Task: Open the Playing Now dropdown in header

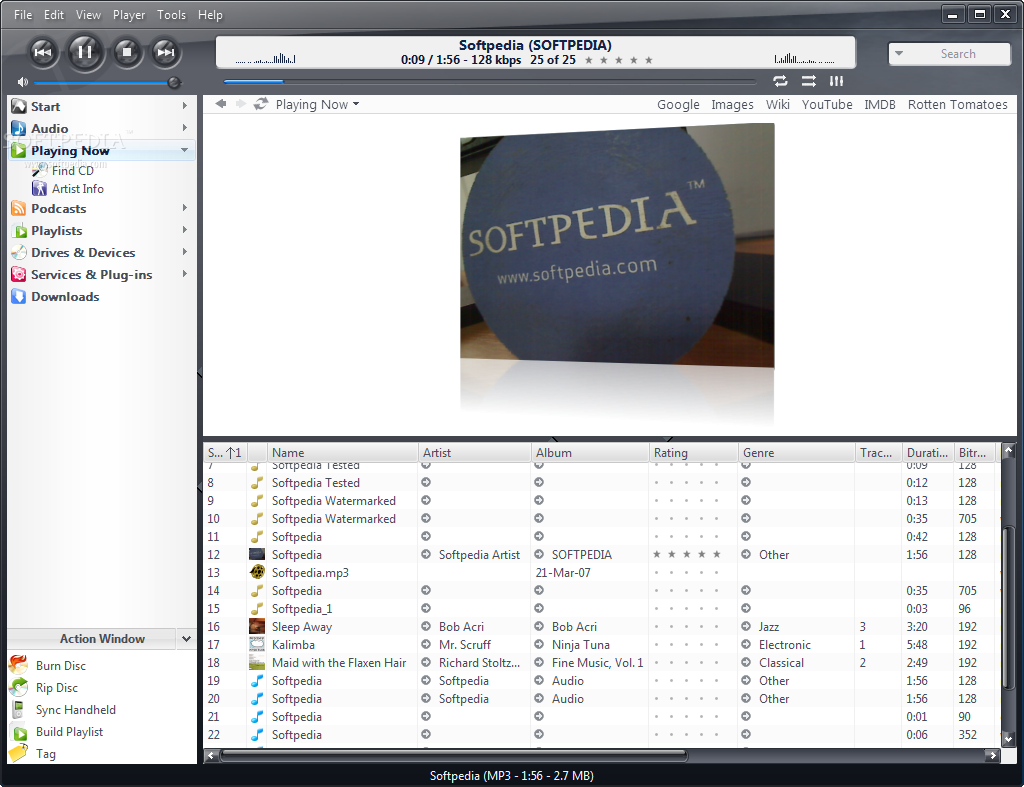Action: click(317, 104)
